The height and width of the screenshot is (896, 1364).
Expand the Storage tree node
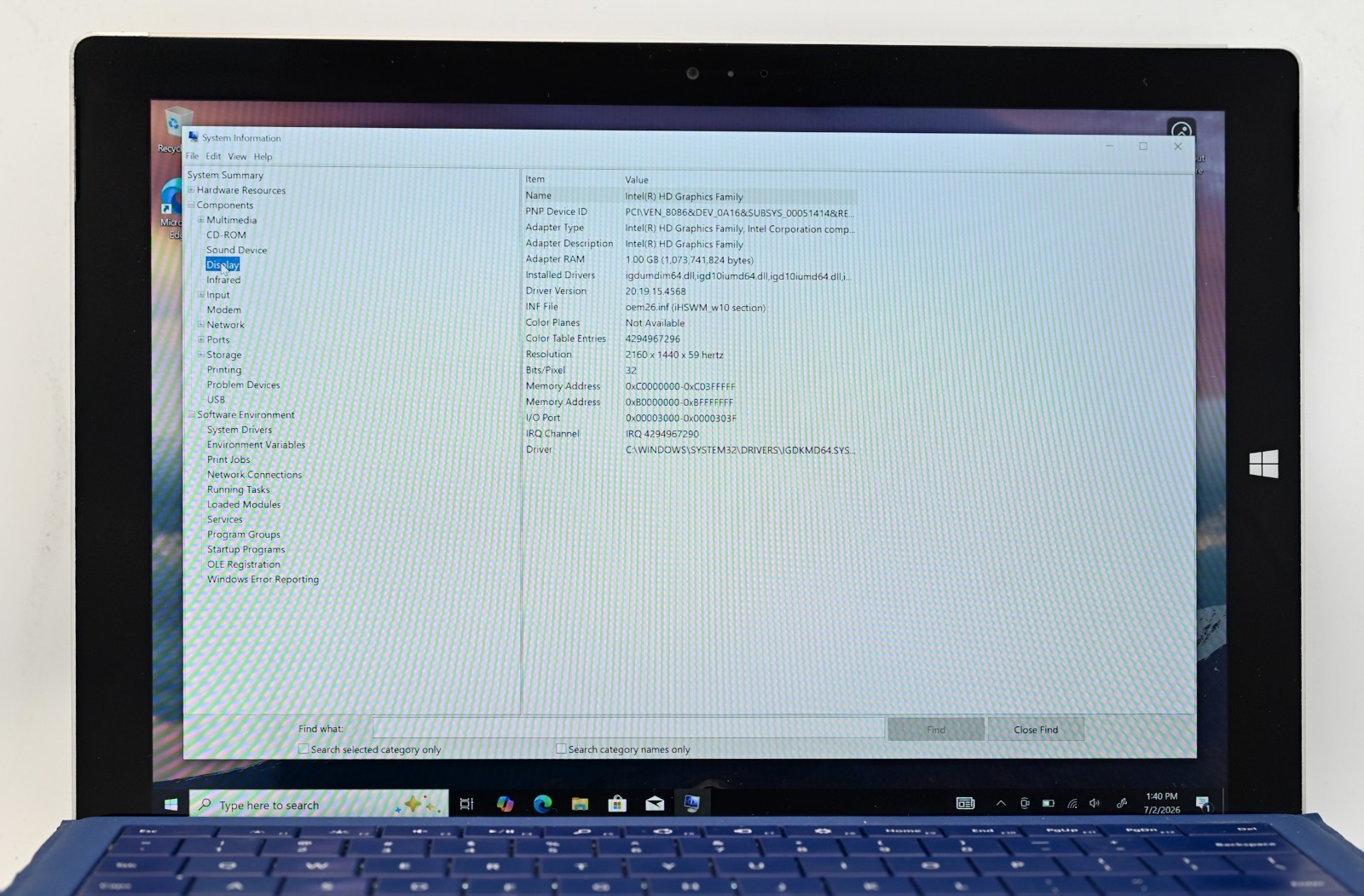pyautogui.click(x=201, y=355)
